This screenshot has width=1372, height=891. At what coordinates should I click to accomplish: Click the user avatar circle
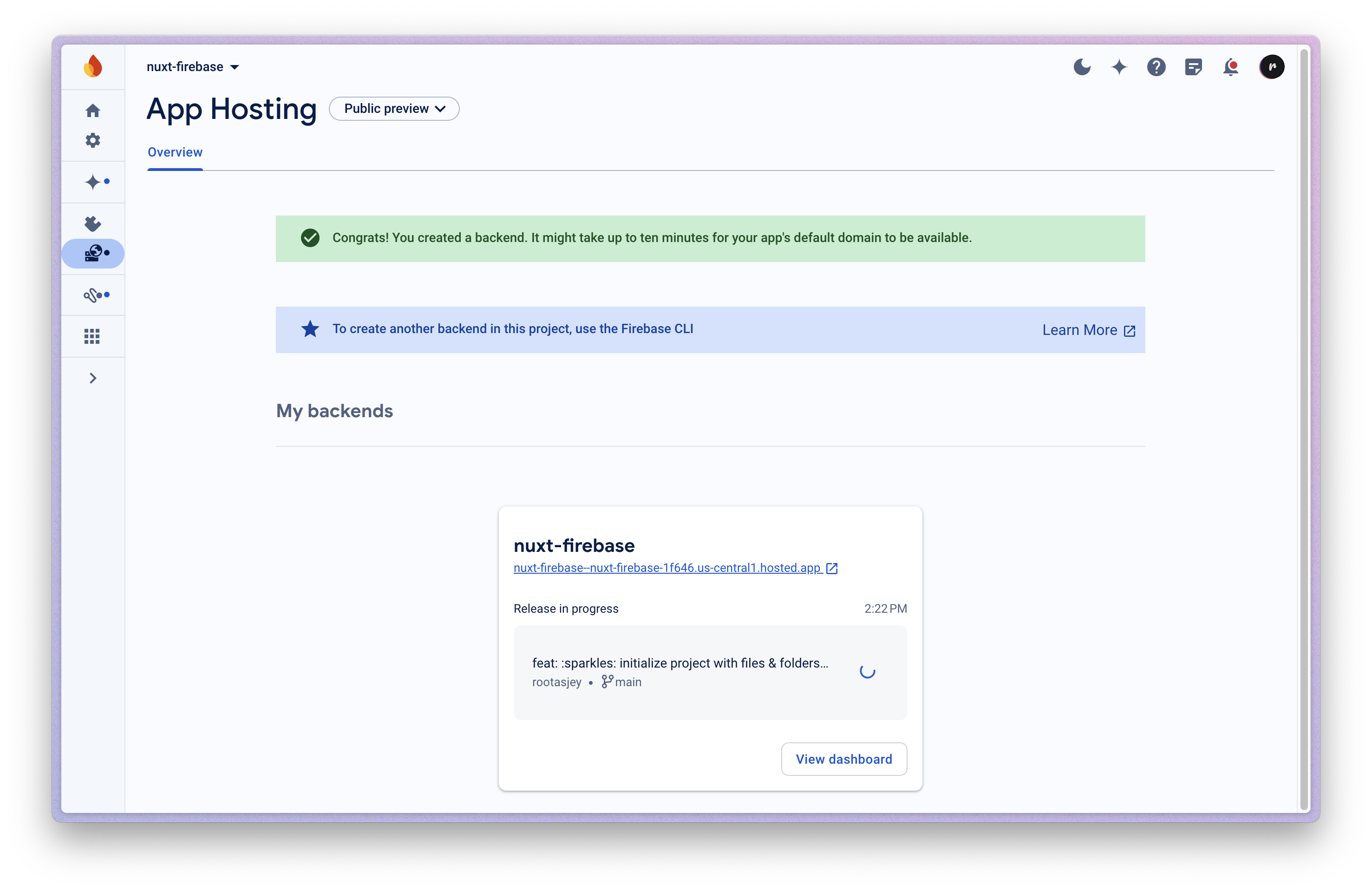(x=1272, y=66)
